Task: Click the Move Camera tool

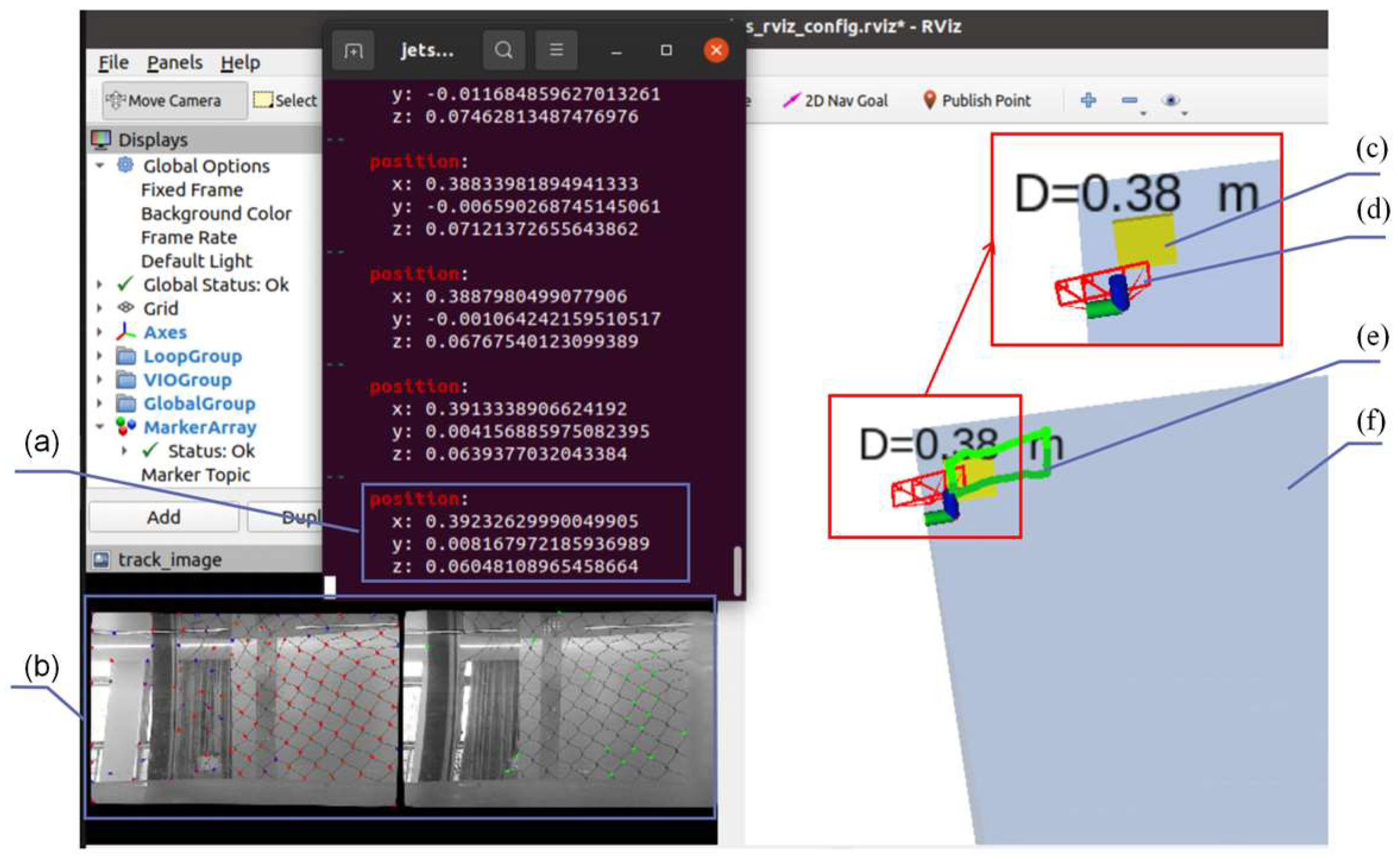Action: [x=173, y=100]
